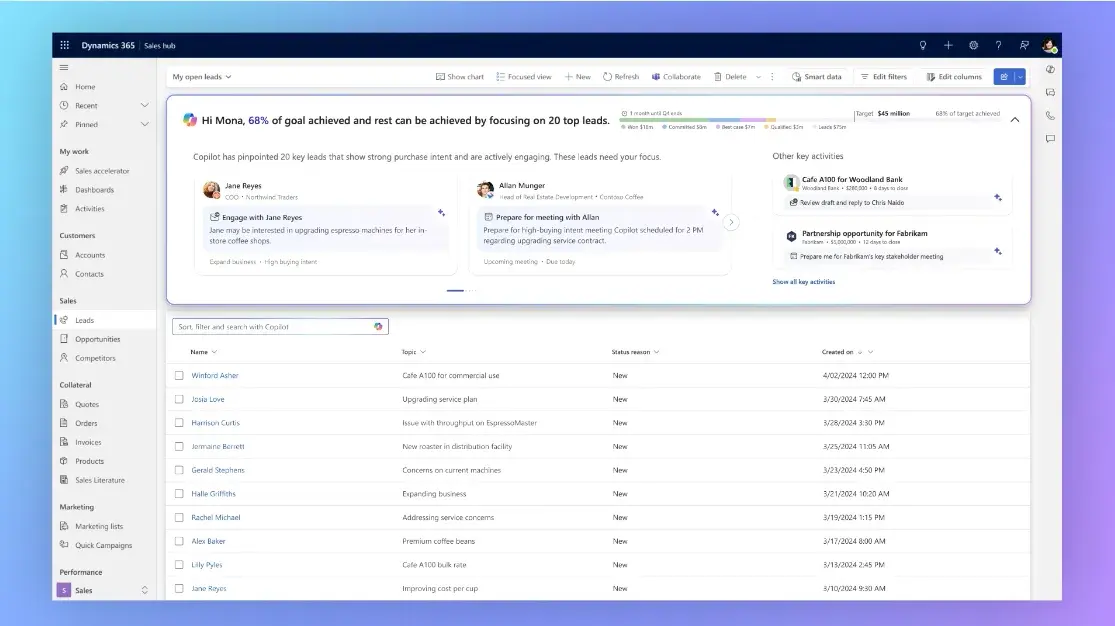Viewport: 1115px width, 626px height.
Task: Click Show all key activities link
Action: (804, 282)
